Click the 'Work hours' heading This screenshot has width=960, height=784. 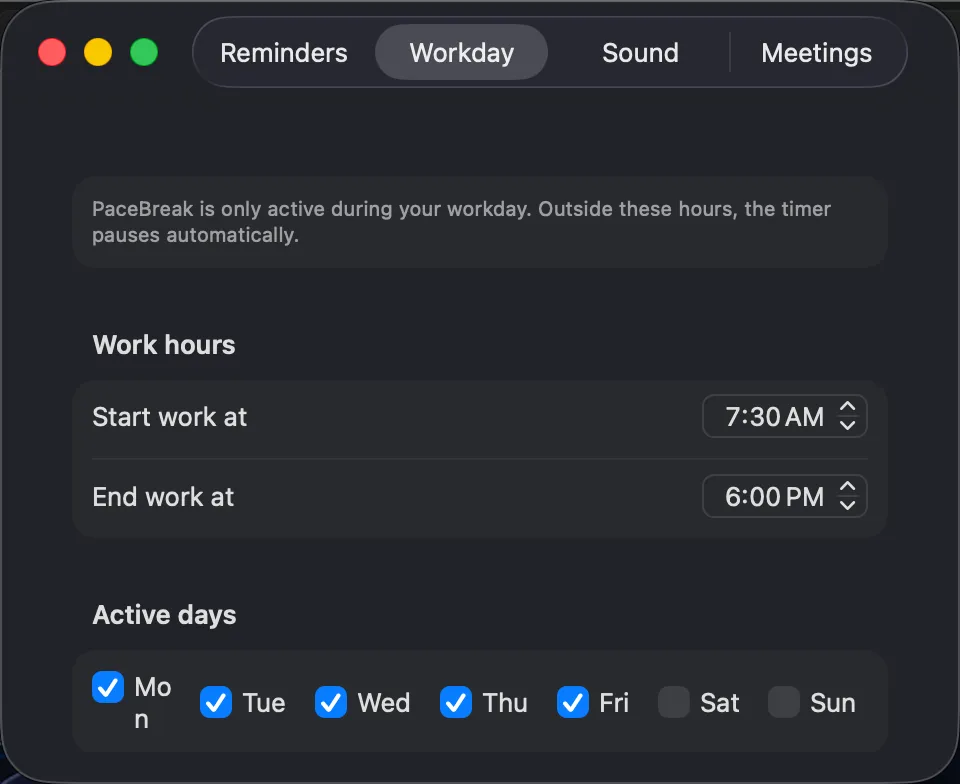[163, 345]
